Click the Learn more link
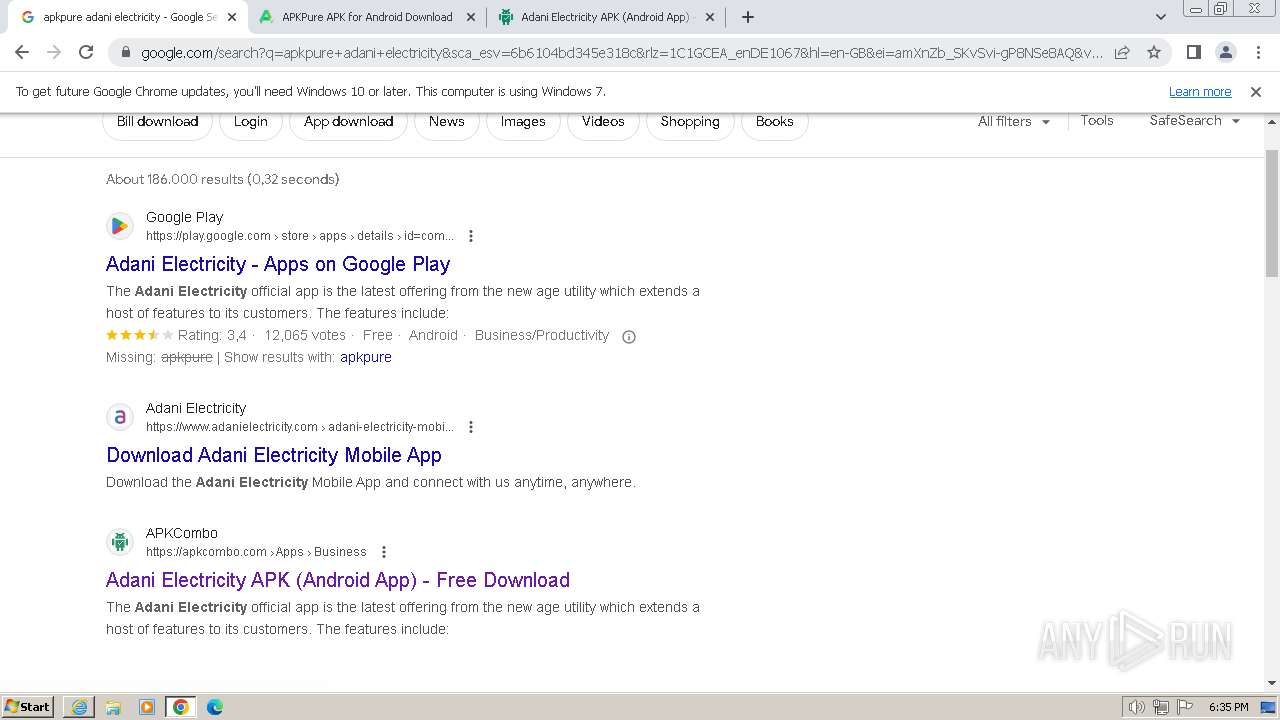This screenshot has height=720, width=1280. (1200, 92)
